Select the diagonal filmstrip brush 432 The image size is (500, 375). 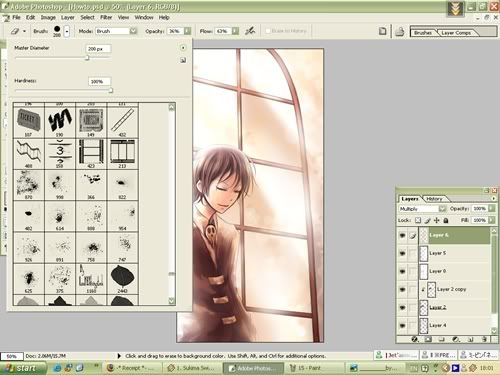pyautogui.click(x=122, y=121)
